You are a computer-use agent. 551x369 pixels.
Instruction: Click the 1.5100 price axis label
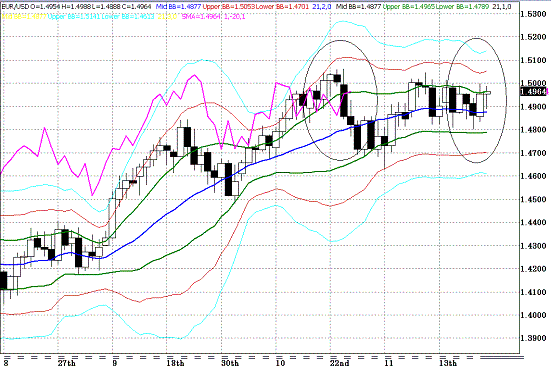coord(534,60)
